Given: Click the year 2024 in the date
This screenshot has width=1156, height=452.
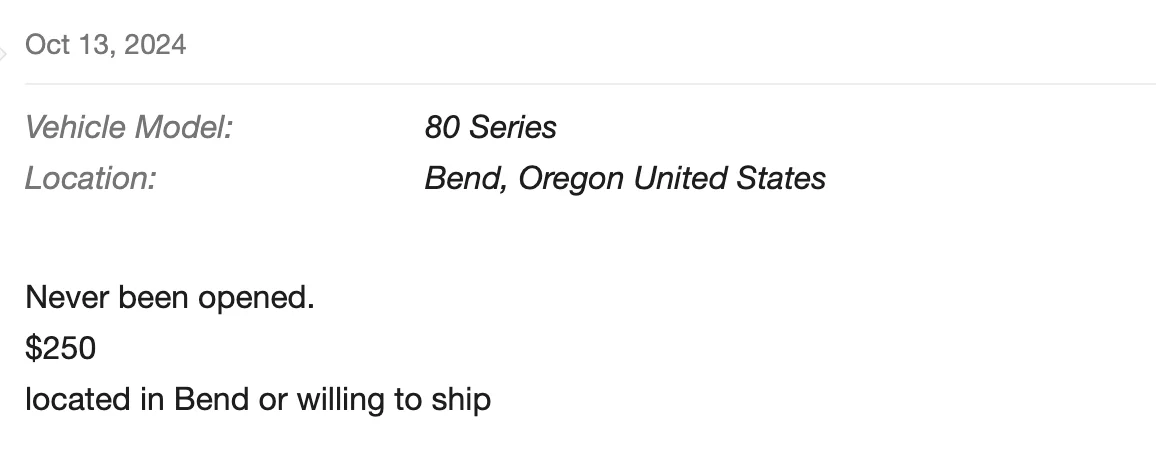Looking at the screenshot, I should tap(155, 45).
